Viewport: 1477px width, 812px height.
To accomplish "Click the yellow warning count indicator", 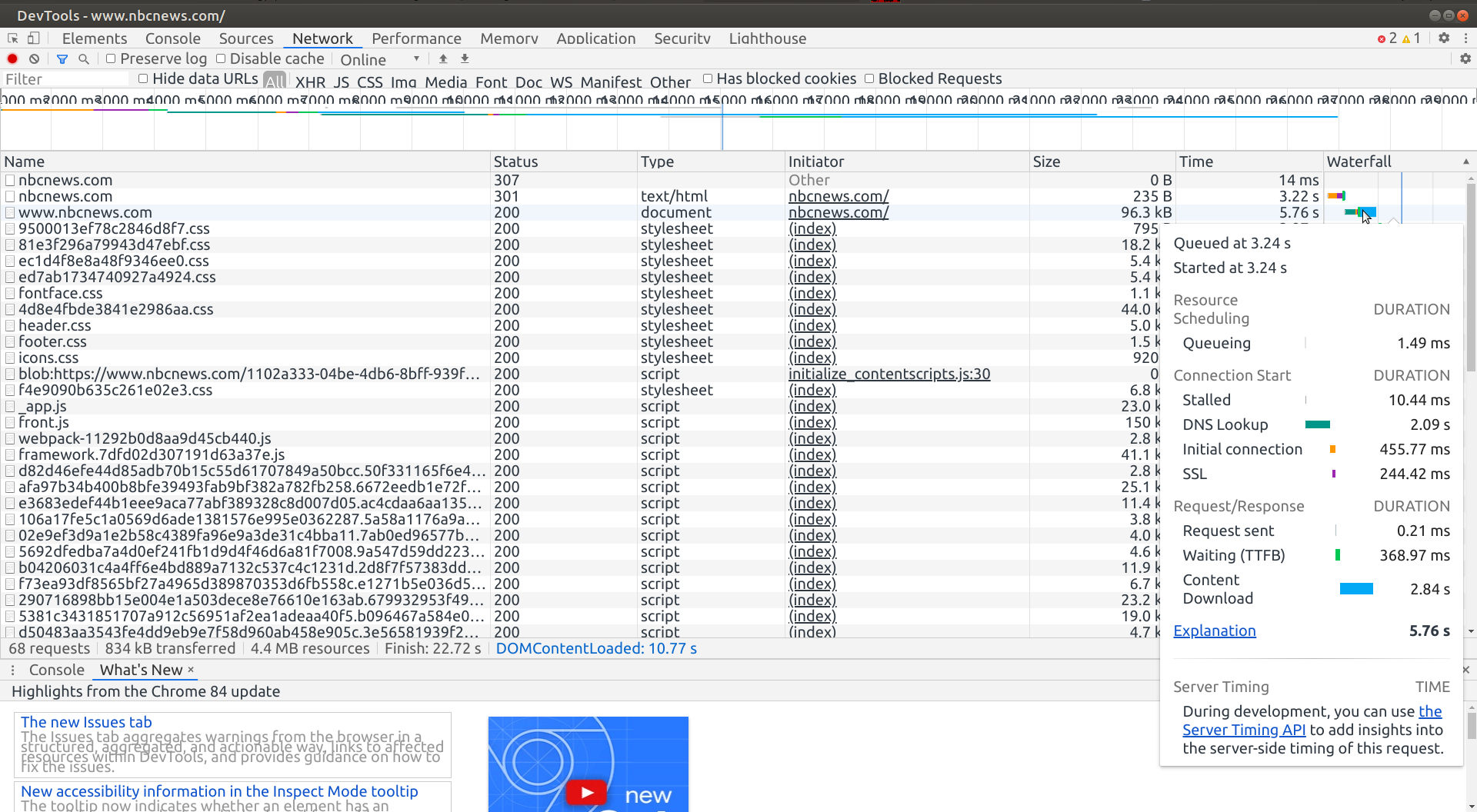I will pos(1412,38).
